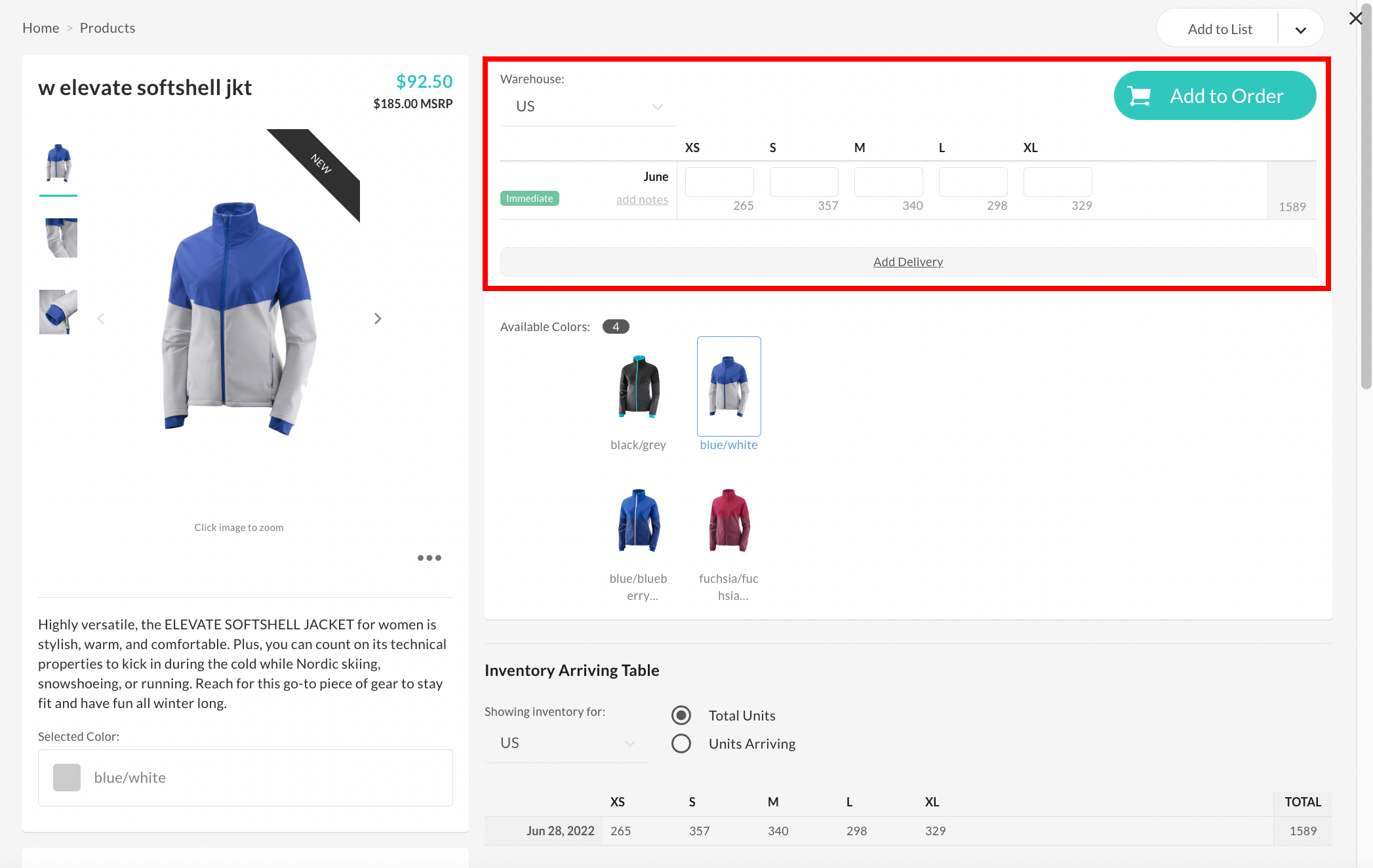Select the Total Units radio button

coord(681,715)
